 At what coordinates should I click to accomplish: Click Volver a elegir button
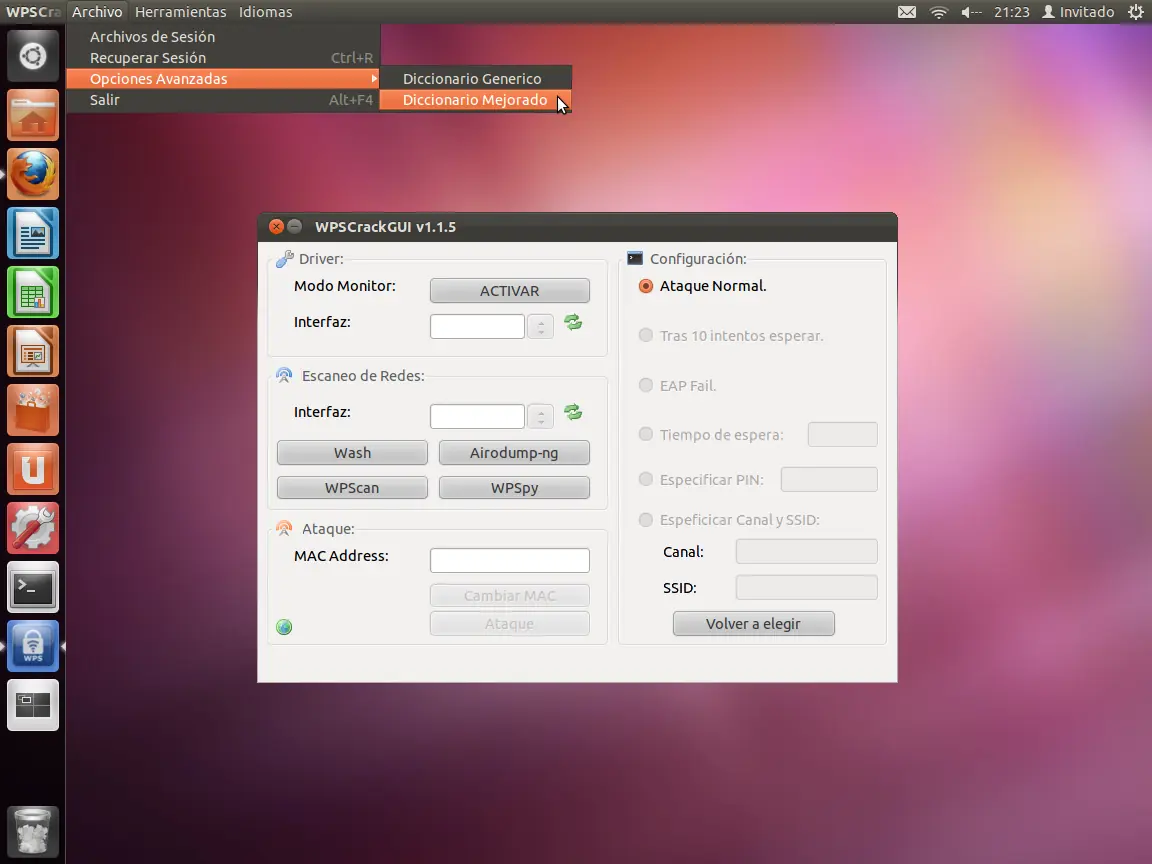coord(754,624)
